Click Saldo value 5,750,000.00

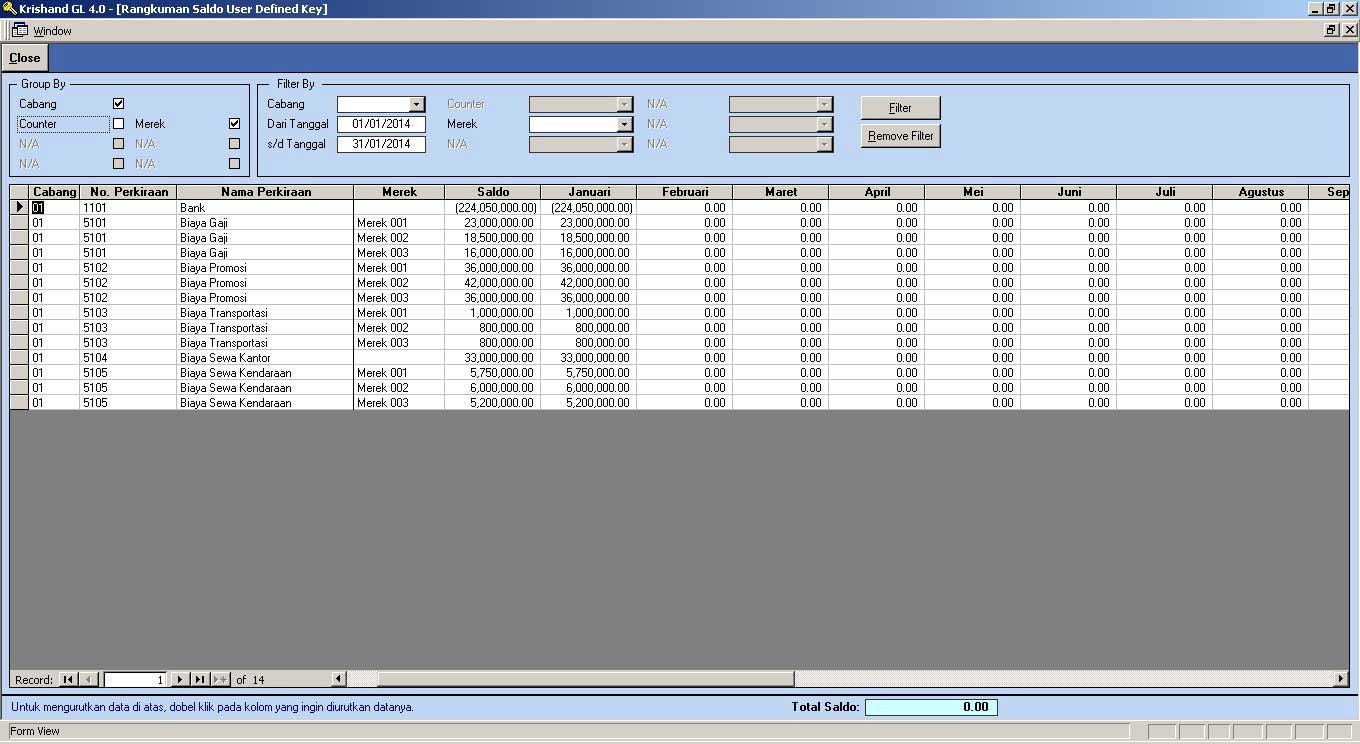tap(493, 373)
